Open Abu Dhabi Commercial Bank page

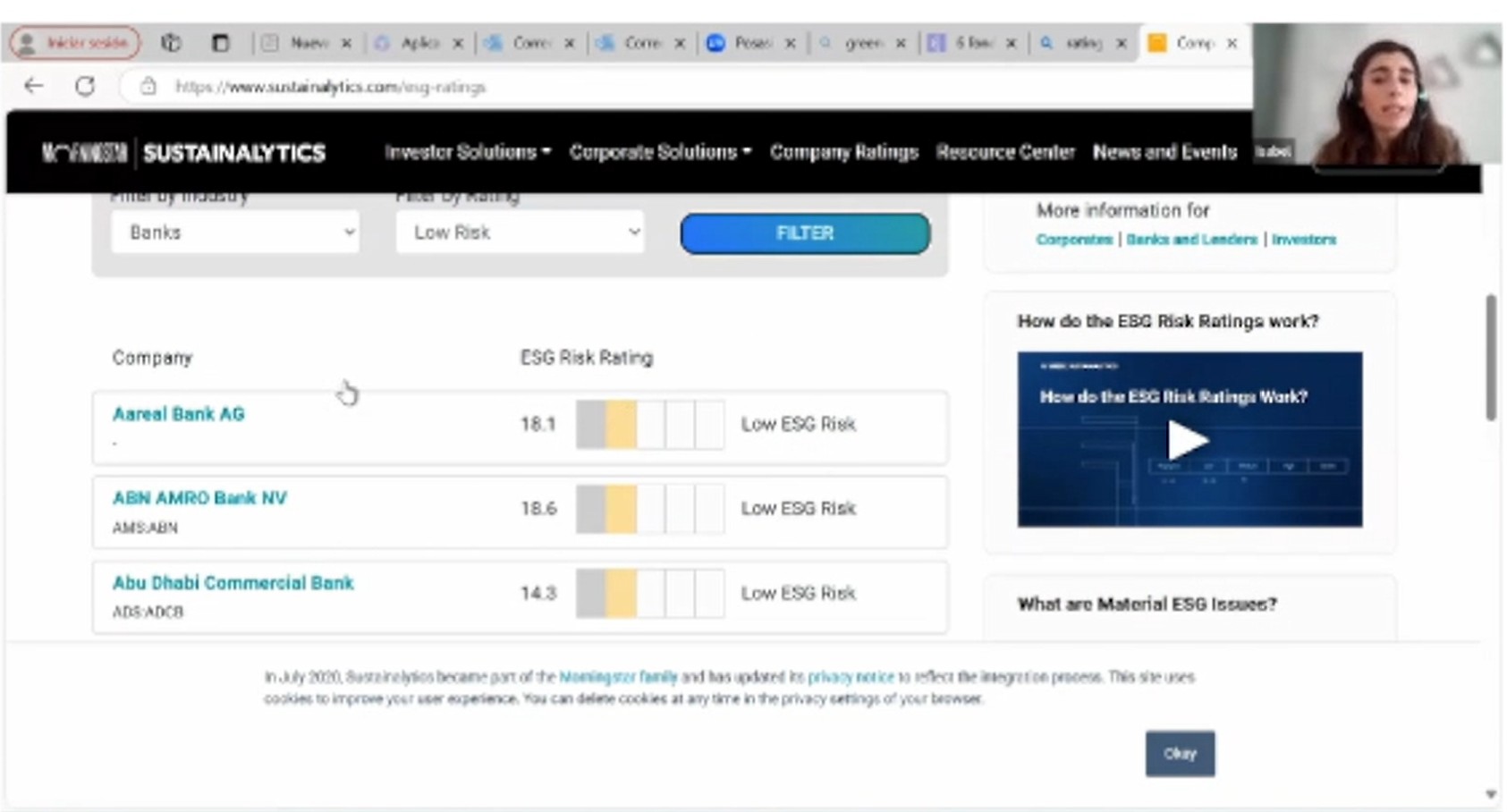point(233,583)
